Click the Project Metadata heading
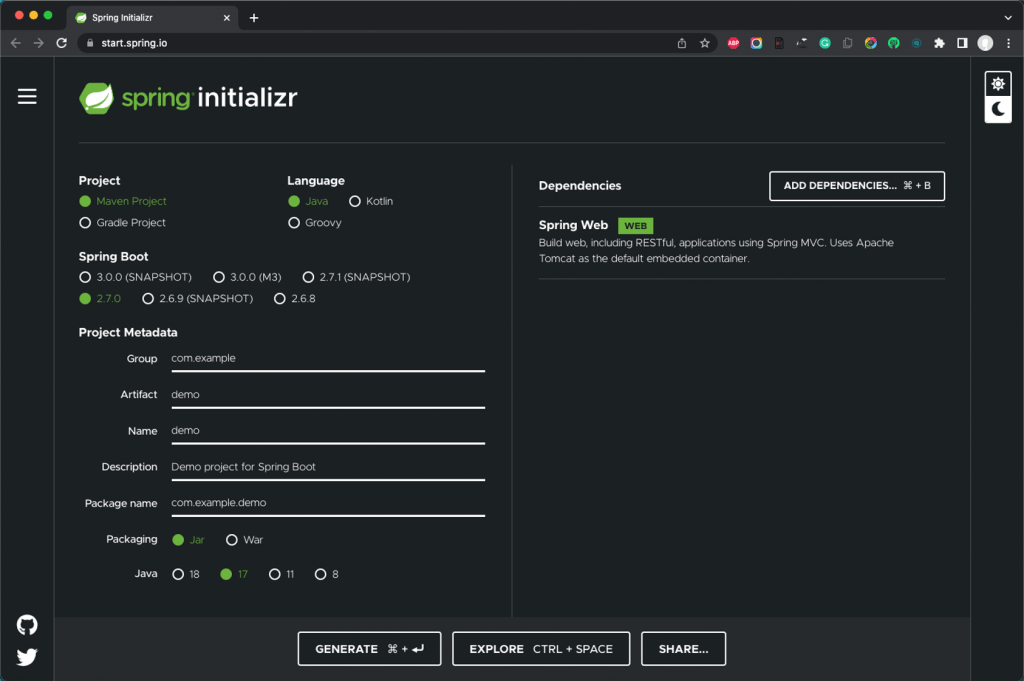This screenshot has height=681, width=1024. (x=128, y=332)
